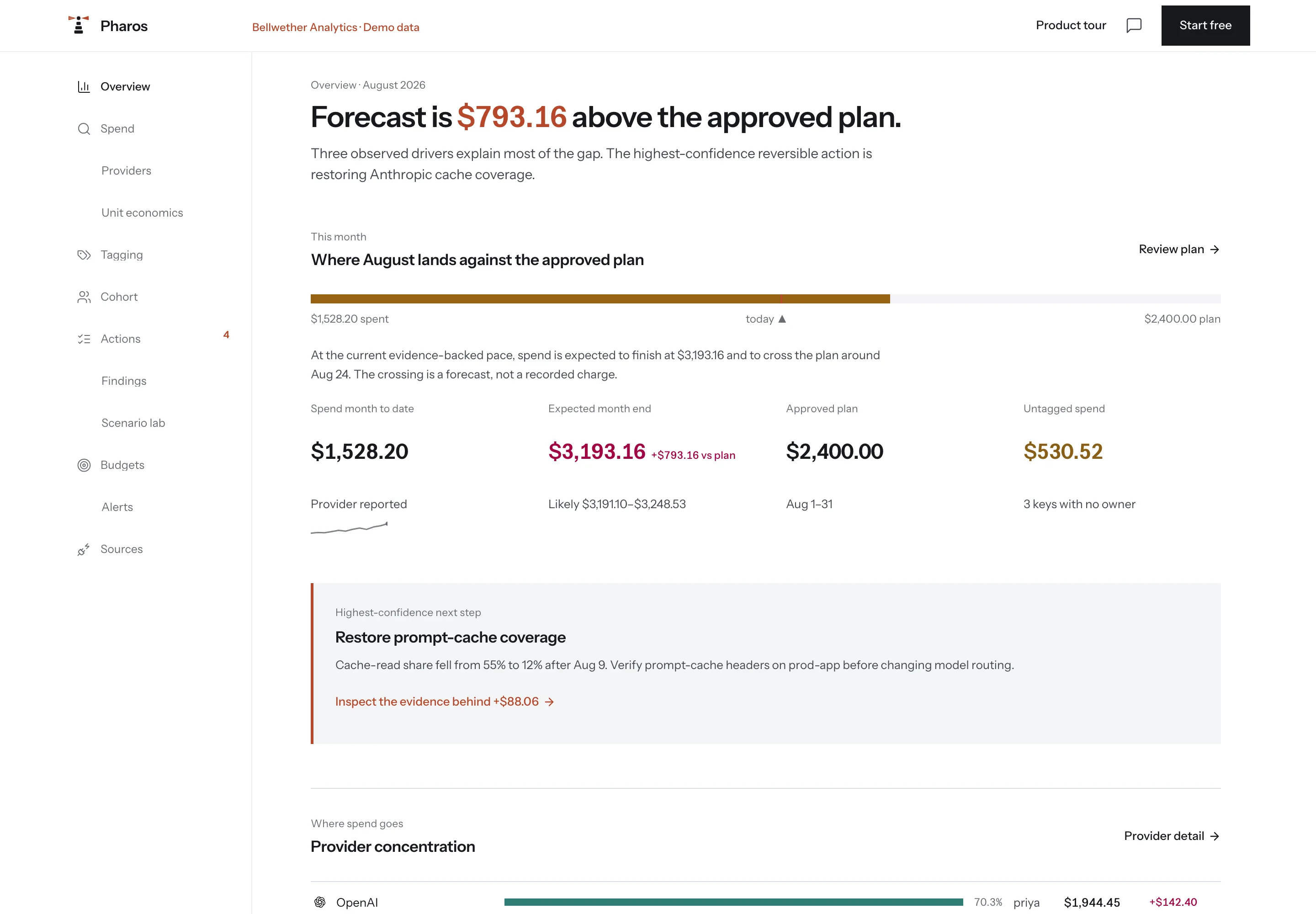The image size is (1316, 914).
Task: Click the 'Aug 1–31' plan period text
Action: click(809, 504)
